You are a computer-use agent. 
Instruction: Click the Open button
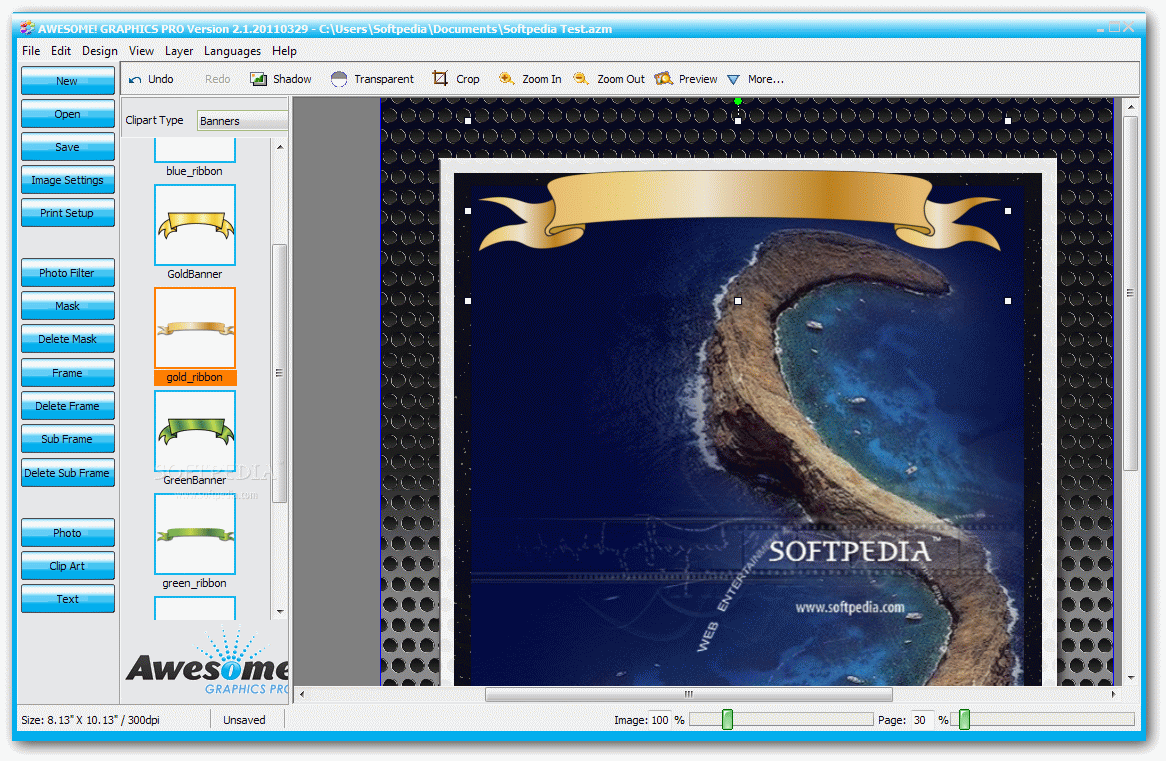(68, 114)
